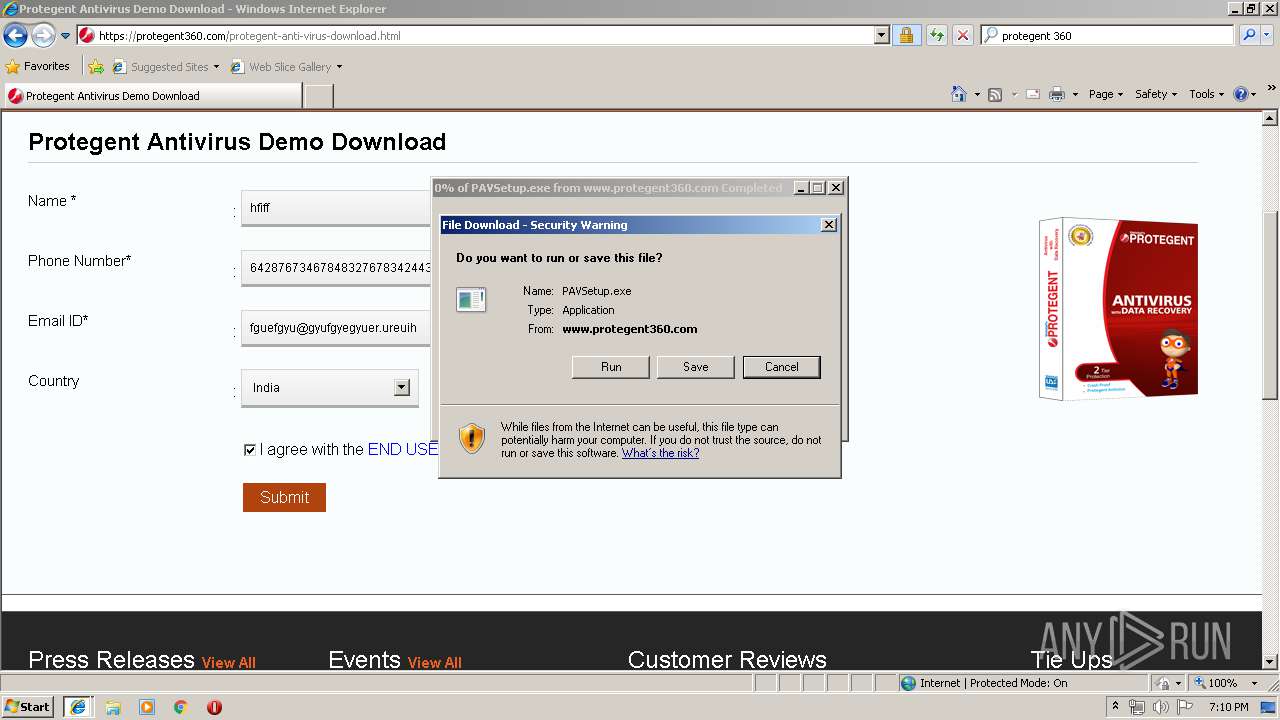Click the Internet Protected Mode status text
The image size is (1280, 720).
coord(993,683)
